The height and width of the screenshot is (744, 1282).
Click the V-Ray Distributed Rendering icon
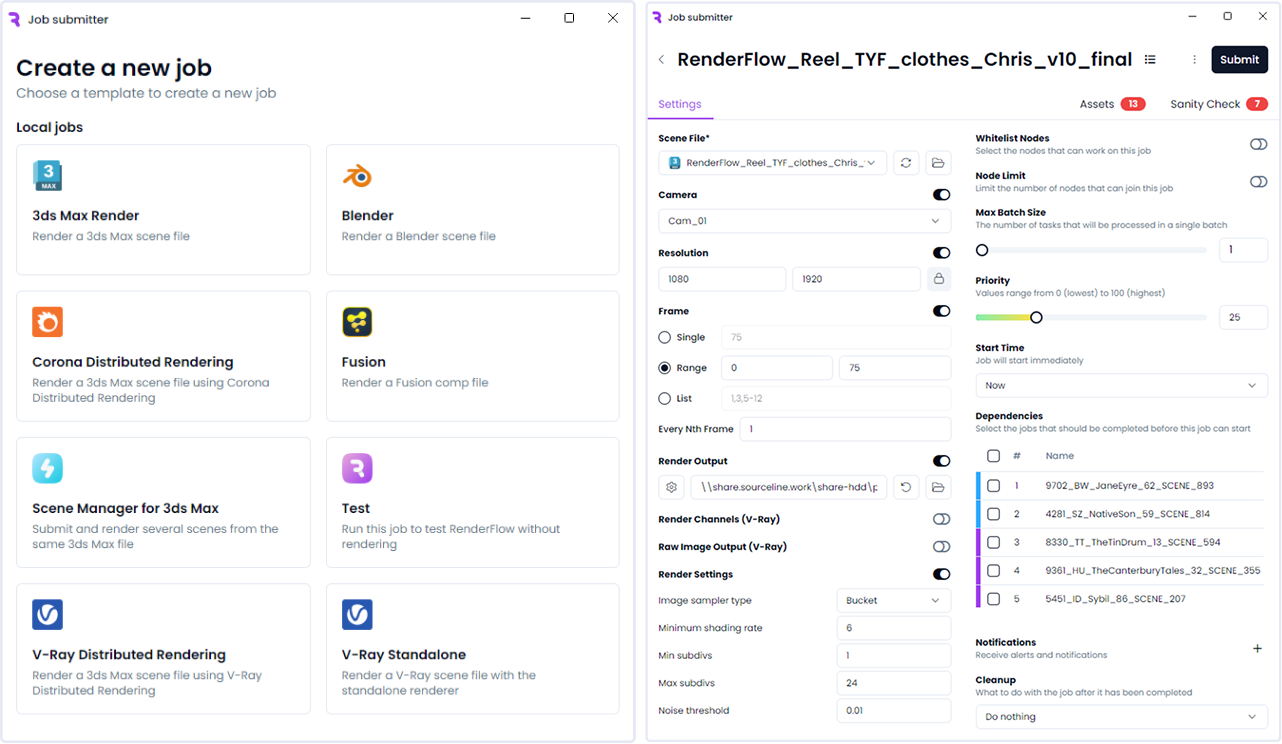pyautogui.click(x=48, y=614)
